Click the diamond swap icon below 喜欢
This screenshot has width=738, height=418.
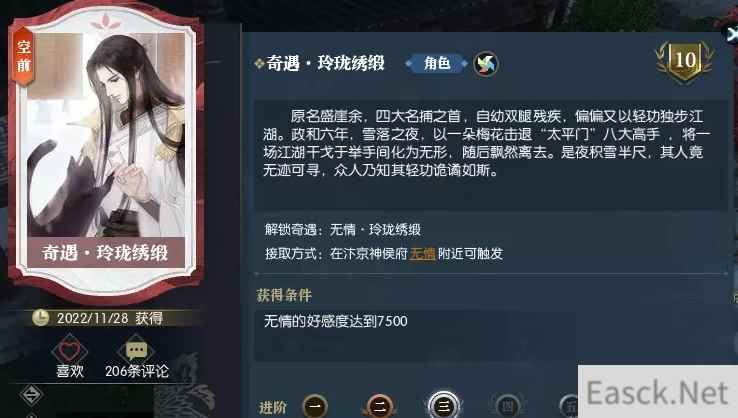click(x=32, y=395)
